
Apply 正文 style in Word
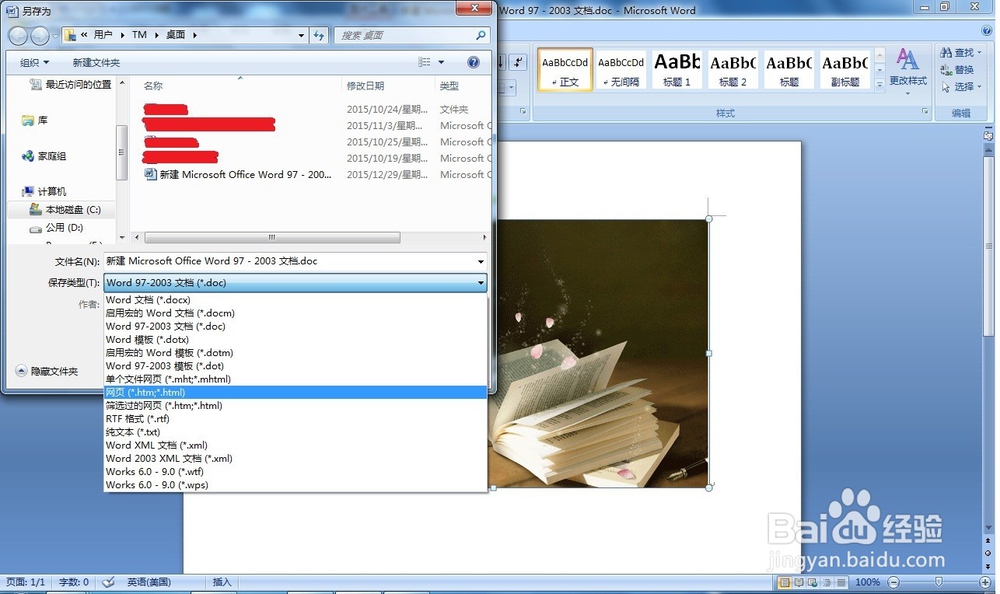[565, 70]
